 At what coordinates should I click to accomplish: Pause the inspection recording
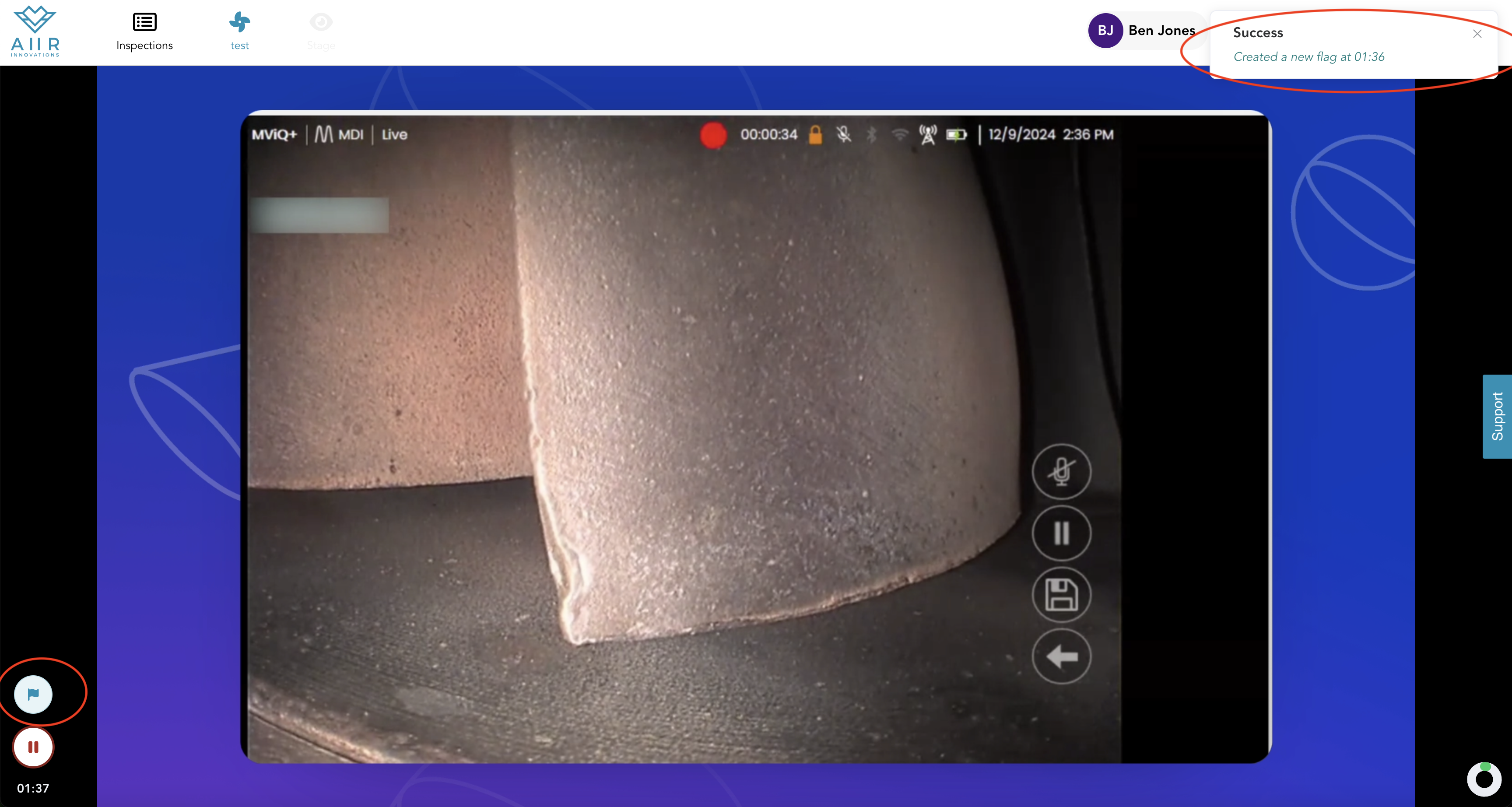[33, 747]
